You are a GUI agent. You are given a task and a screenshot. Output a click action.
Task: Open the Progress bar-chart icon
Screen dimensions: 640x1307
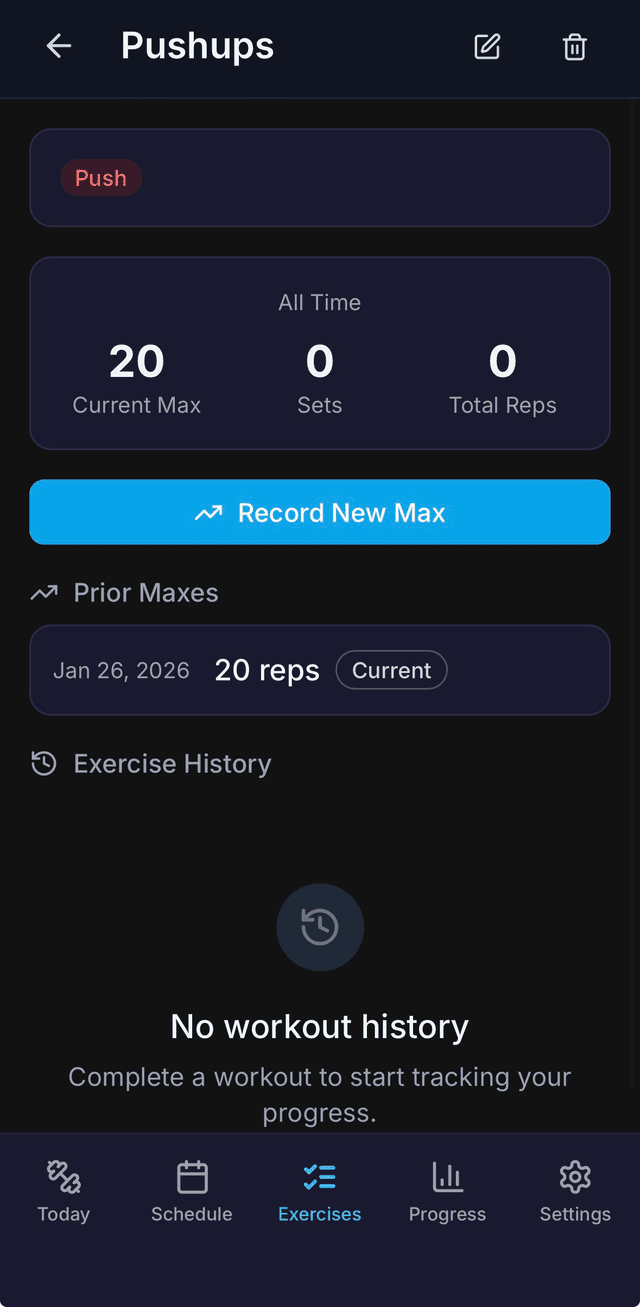pyautogui.click(x=447, y=1176)
